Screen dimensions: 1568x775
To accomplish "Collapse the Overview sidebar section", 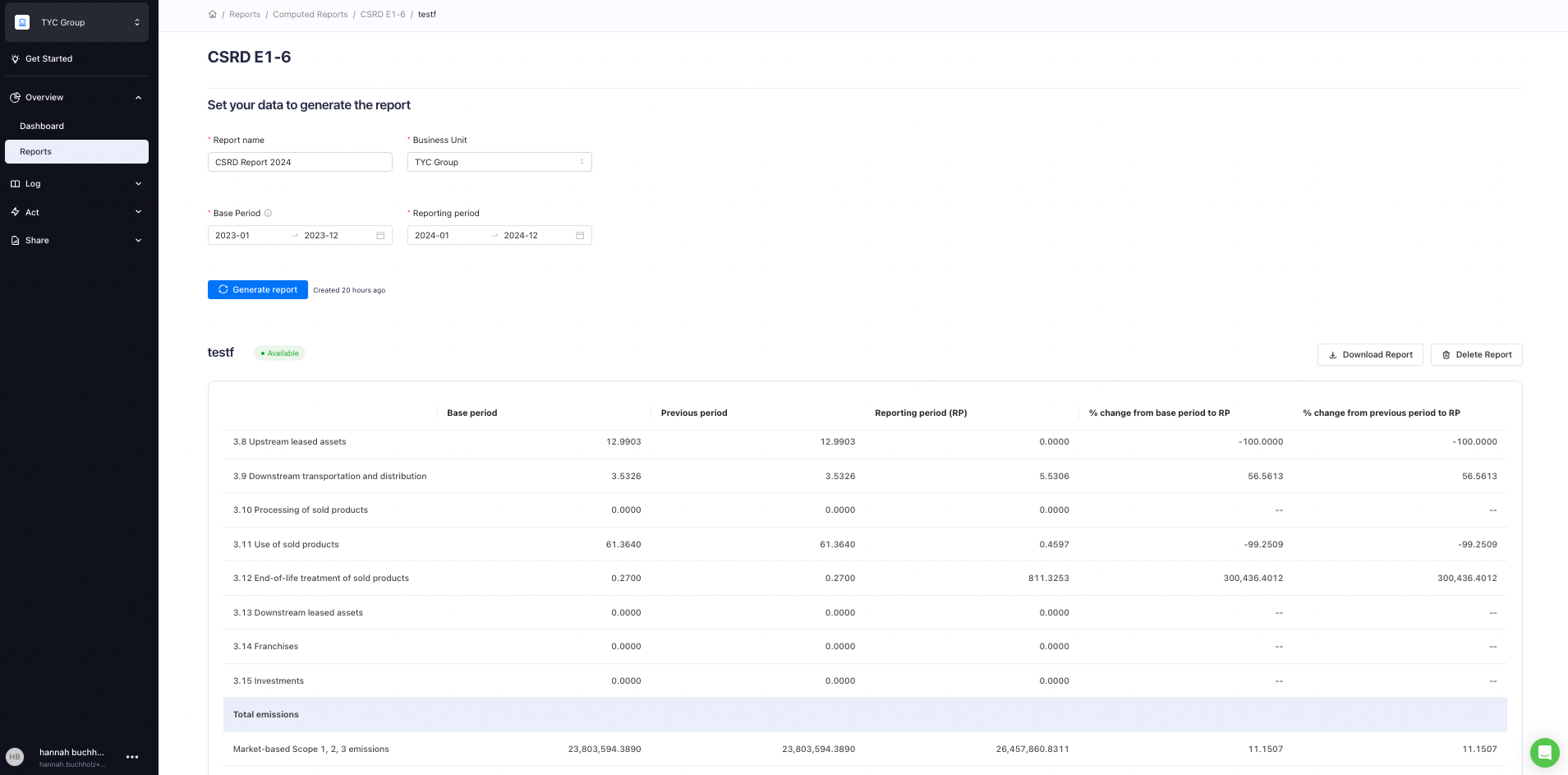I will pos(76,97).
